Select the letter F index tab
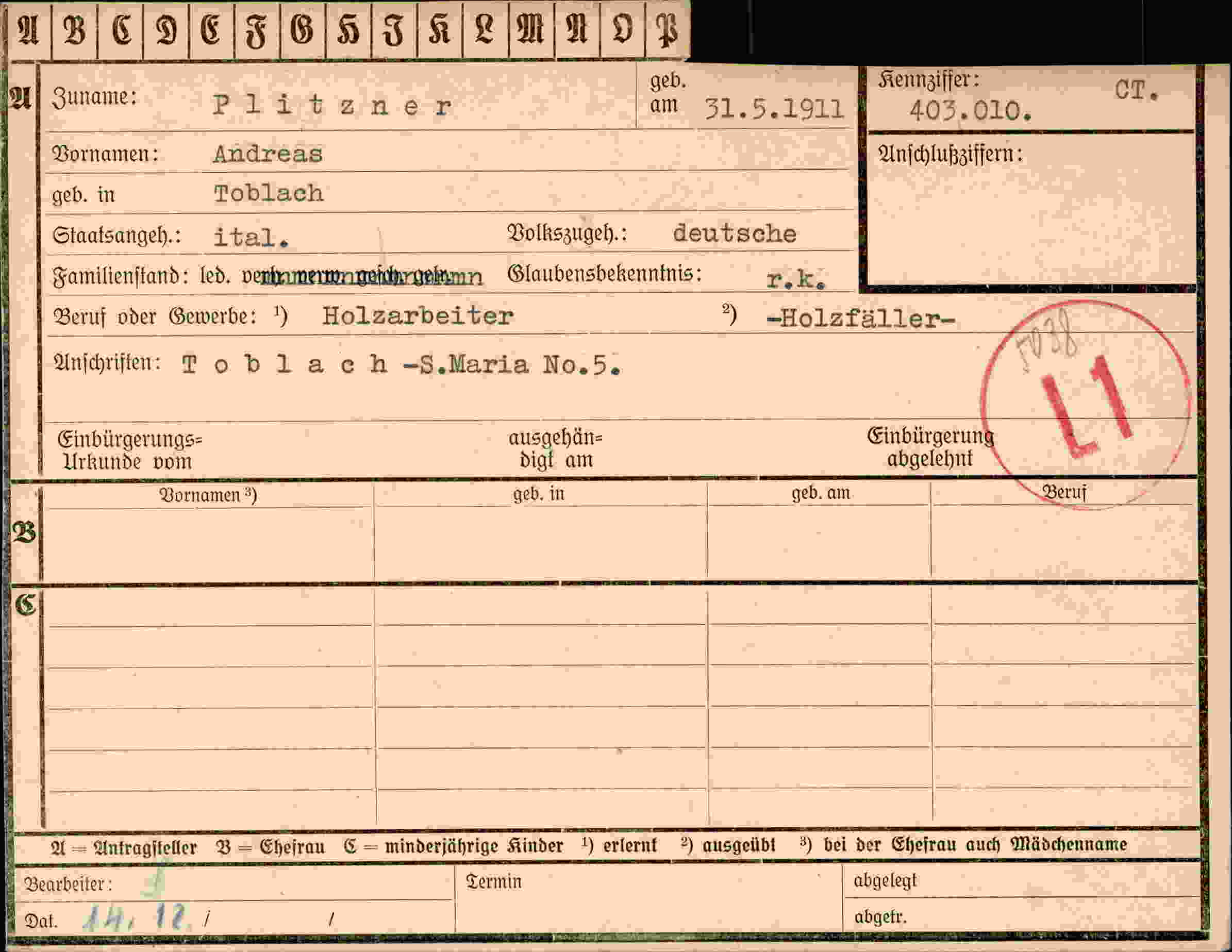Screen dimensions: 1232x952 [x=257, y=30]
